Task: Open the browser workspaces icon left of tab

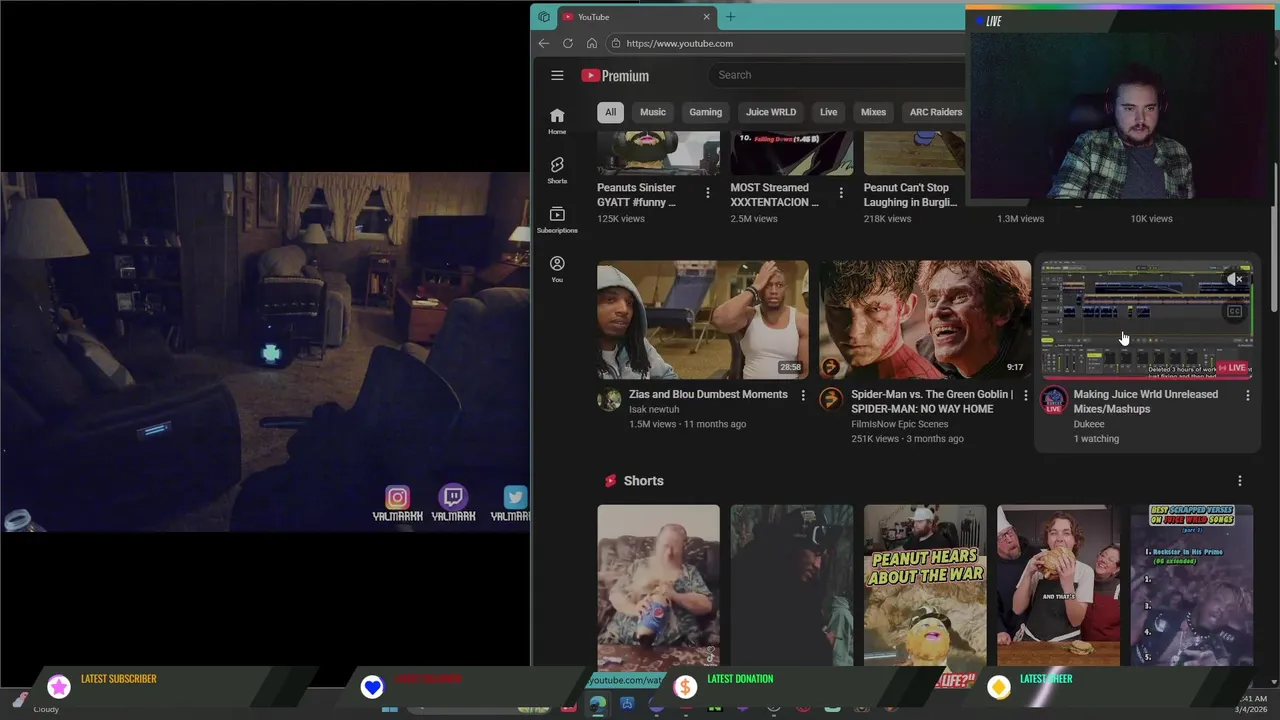Action: click(x=543, y=17)
